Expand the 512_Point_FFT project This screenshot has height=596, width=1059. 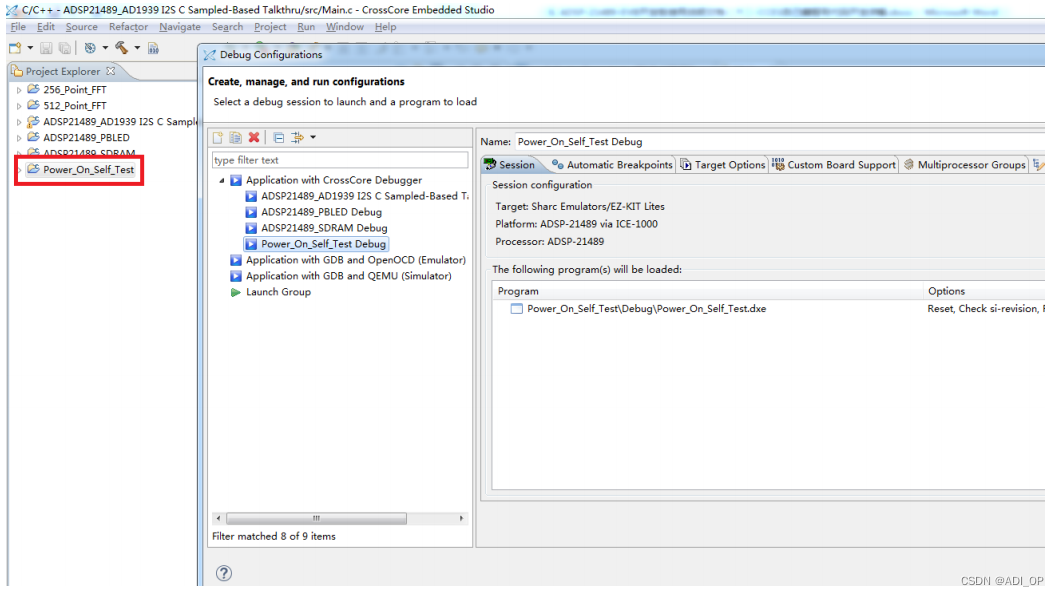[19, 106]
